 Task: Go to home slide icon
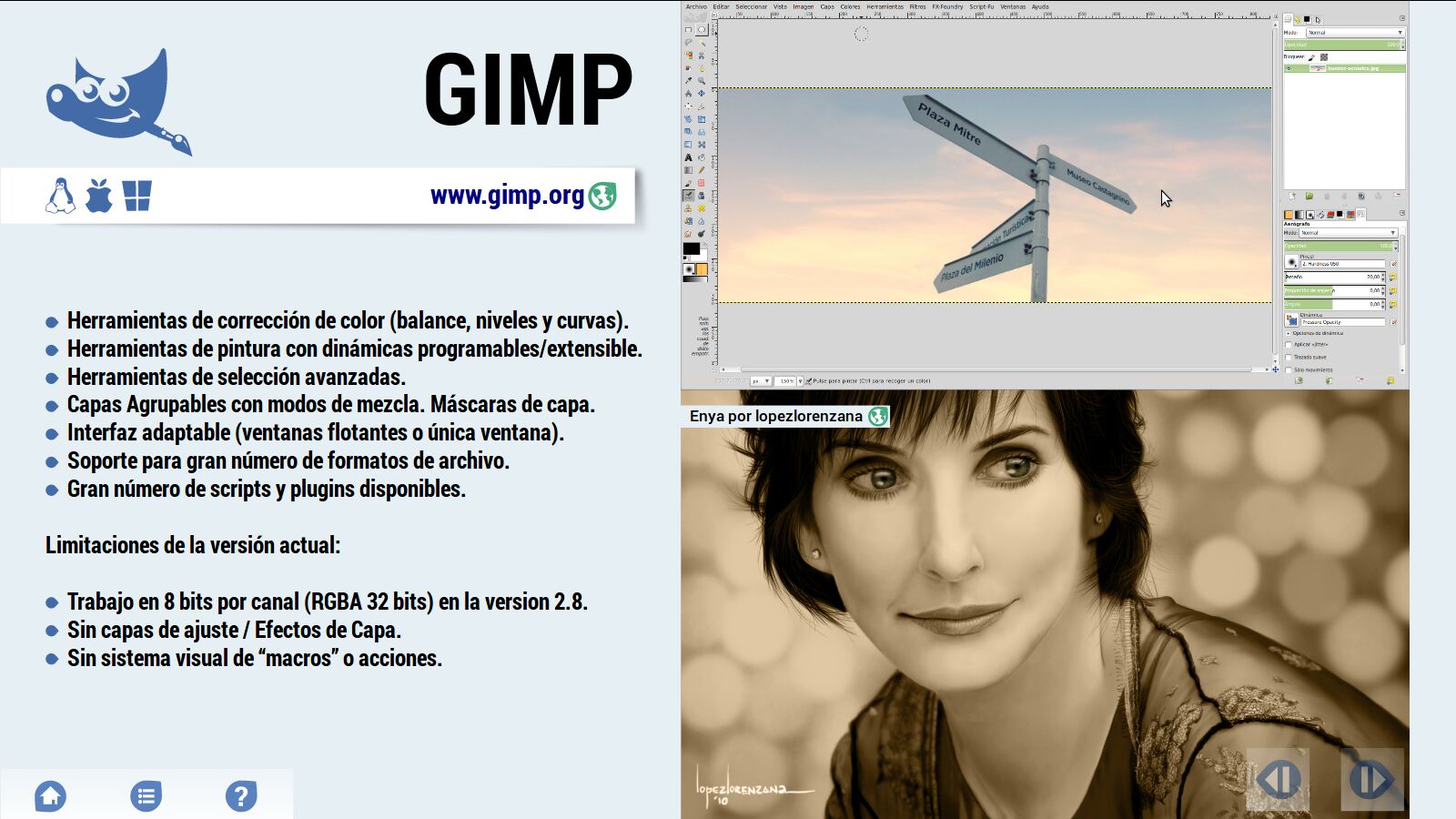50,795
